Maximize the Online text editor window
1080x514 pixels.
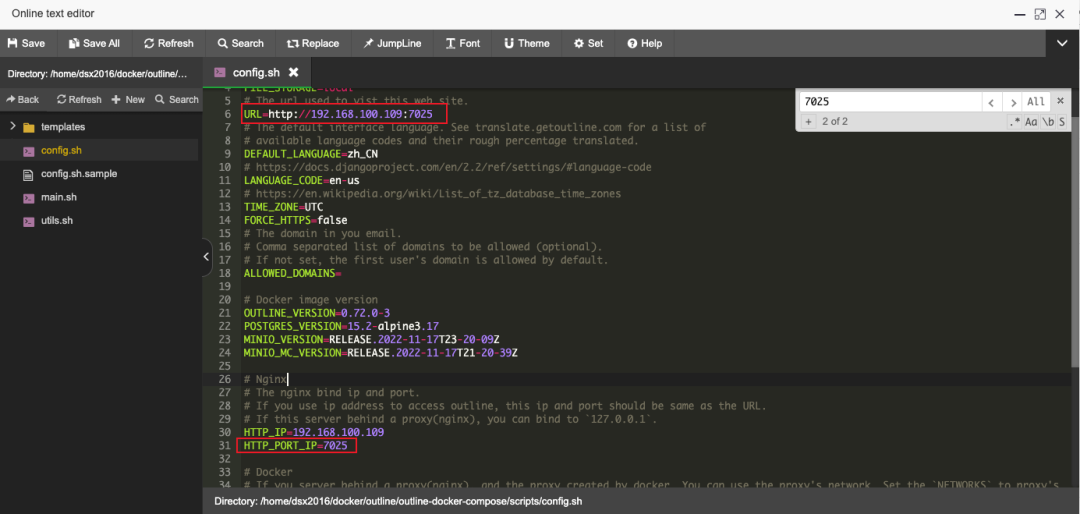pyautogui.click(x=1040, y=14)
